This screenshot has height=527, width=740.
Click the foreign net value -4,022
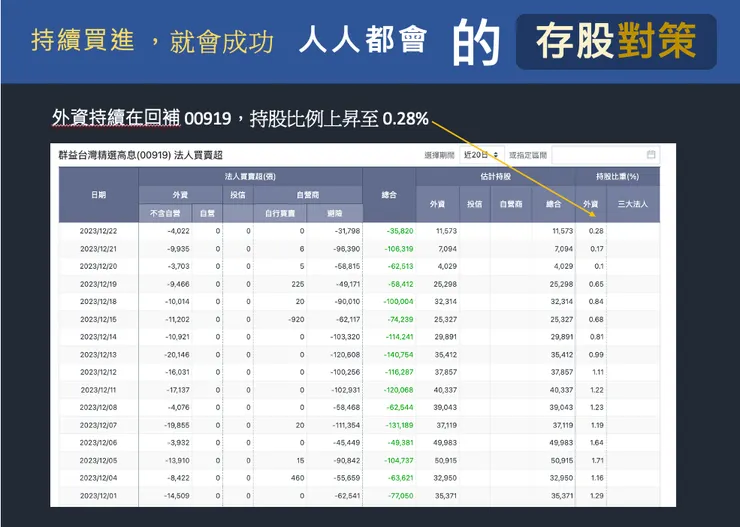[178, 231]
